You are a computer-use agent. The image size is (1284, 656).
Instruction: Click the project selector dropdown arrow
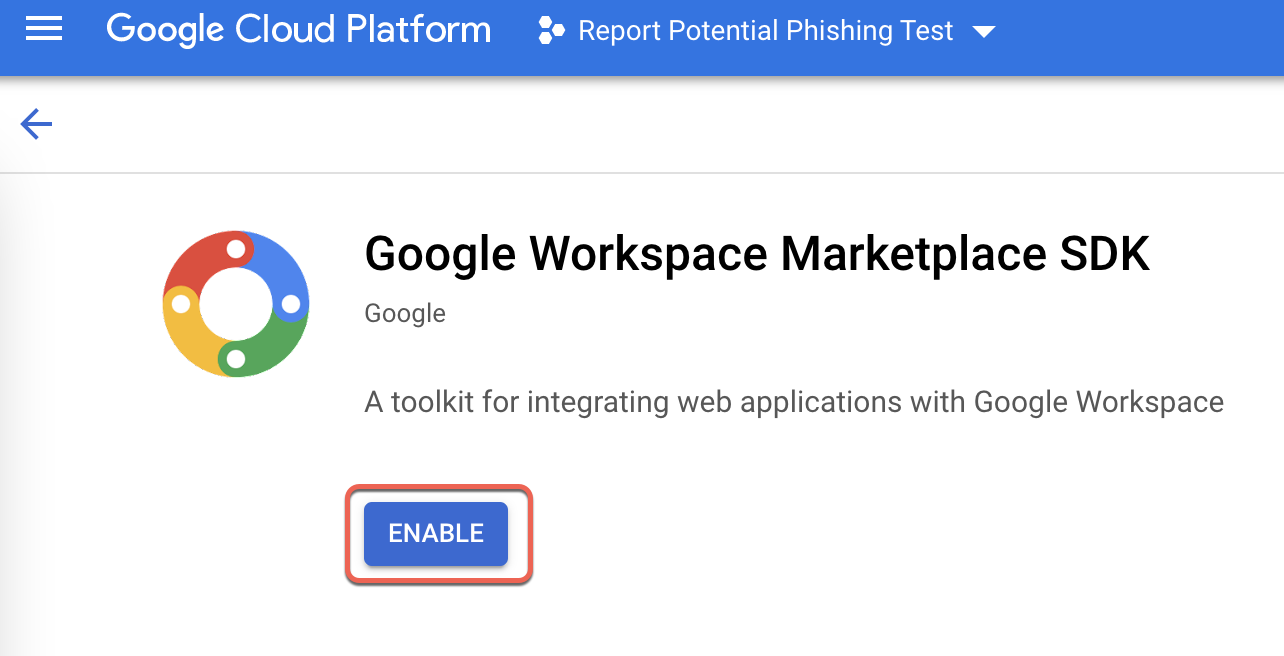tap(984, 32)
